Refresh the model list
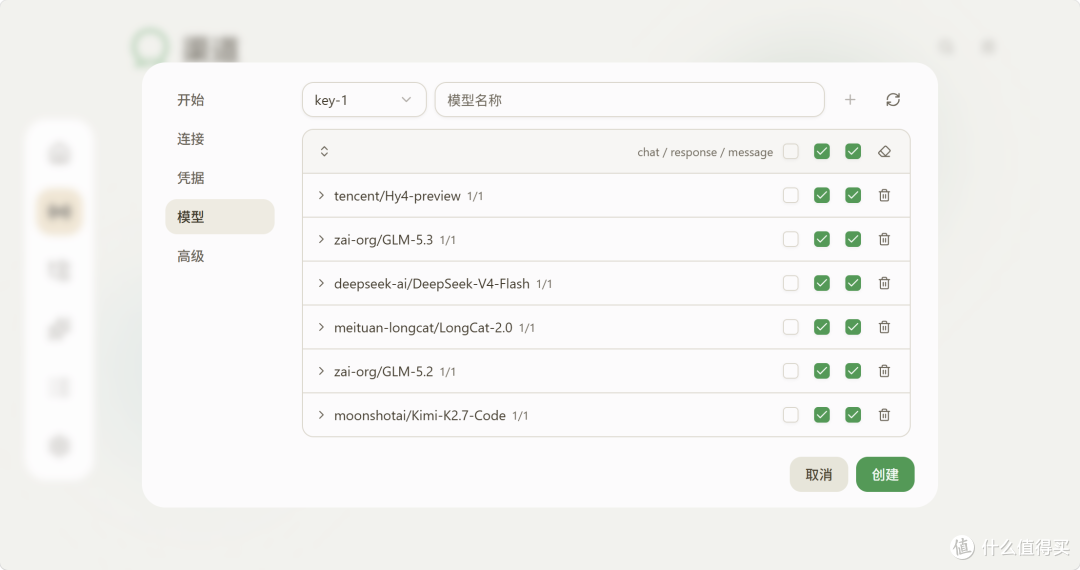The width and height of the screenshot is (1080, 570). point(893,100)
